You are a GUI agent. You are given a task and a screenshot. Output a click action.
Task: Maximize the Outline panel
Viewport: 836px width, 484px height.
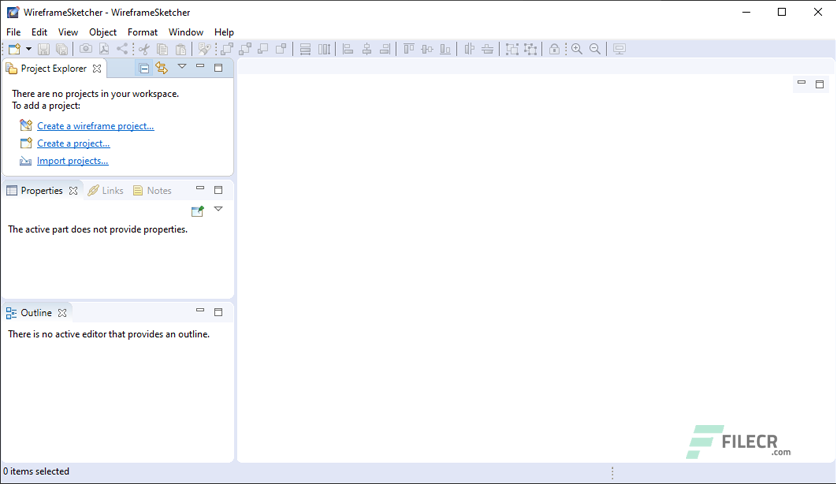tap(218, 312)
